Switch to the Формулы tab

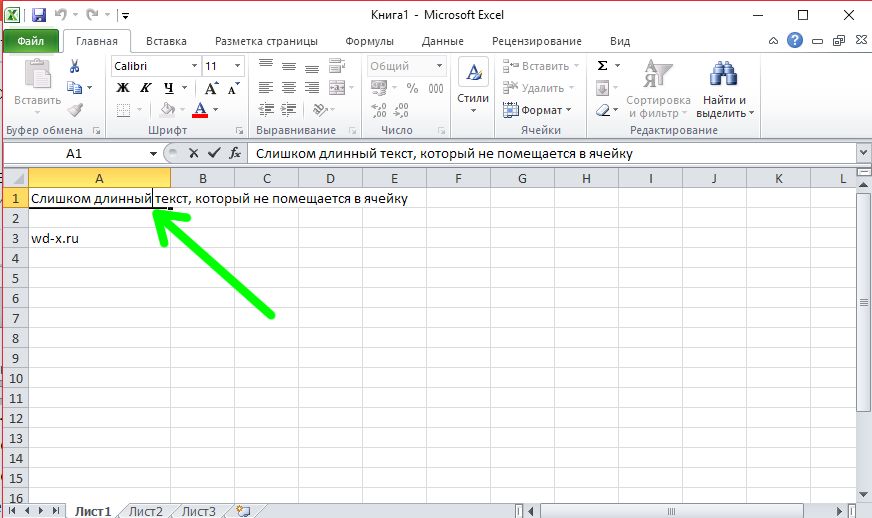coord(369,41)
